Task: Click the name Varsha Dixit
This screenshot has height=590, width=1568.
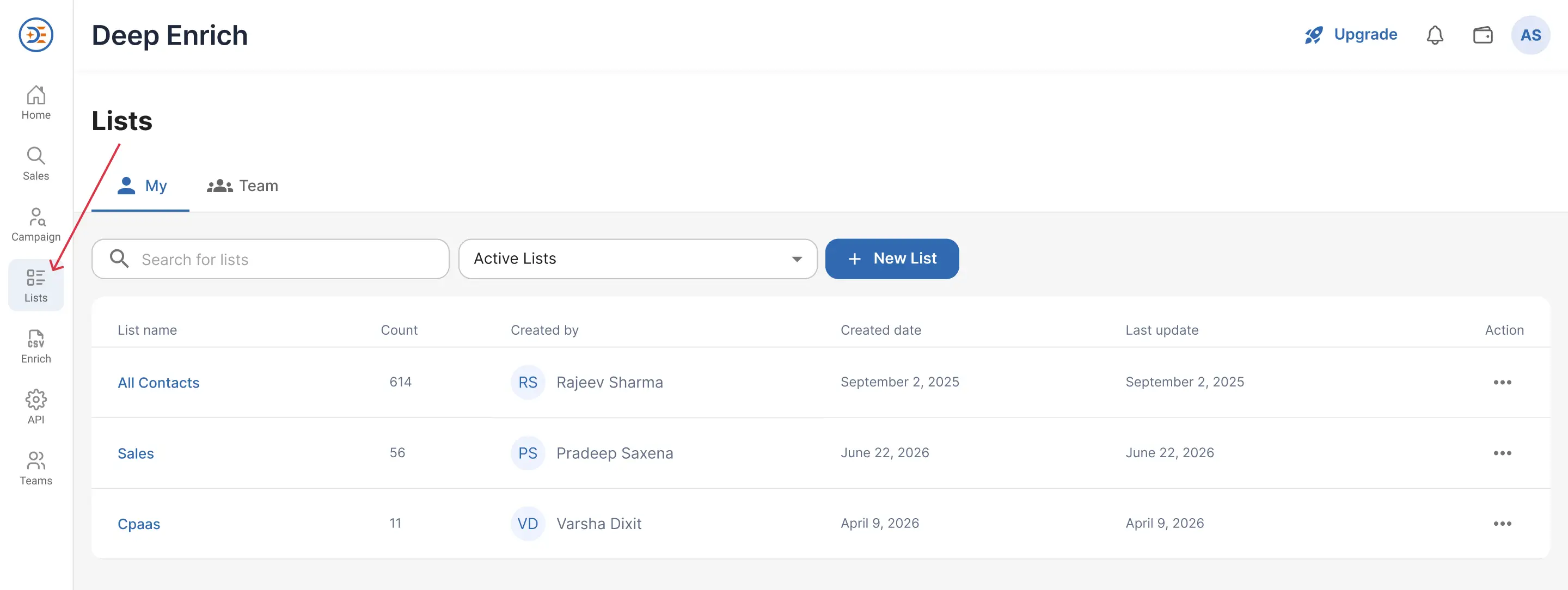Action: click(x=599, y=524)
